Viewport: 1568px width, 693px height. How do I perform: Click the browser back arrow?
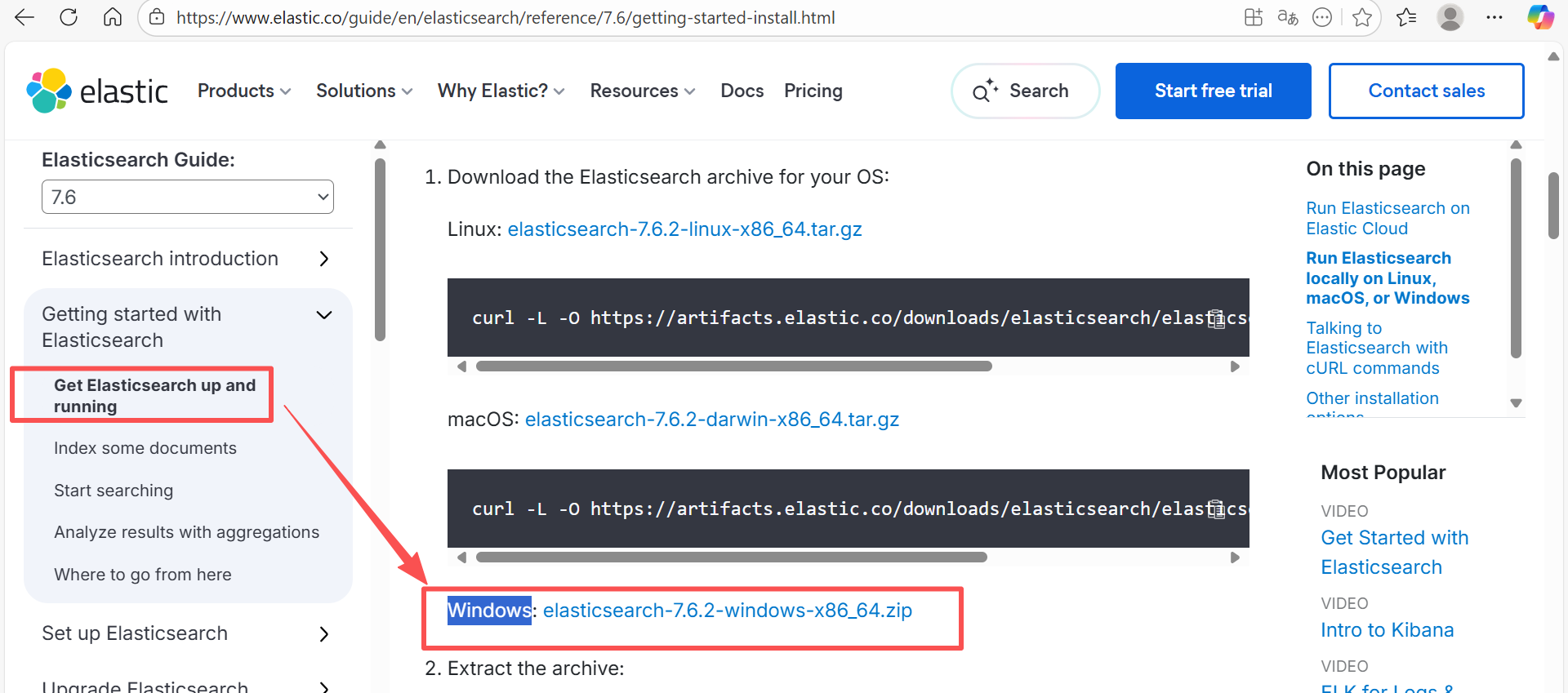24,17
